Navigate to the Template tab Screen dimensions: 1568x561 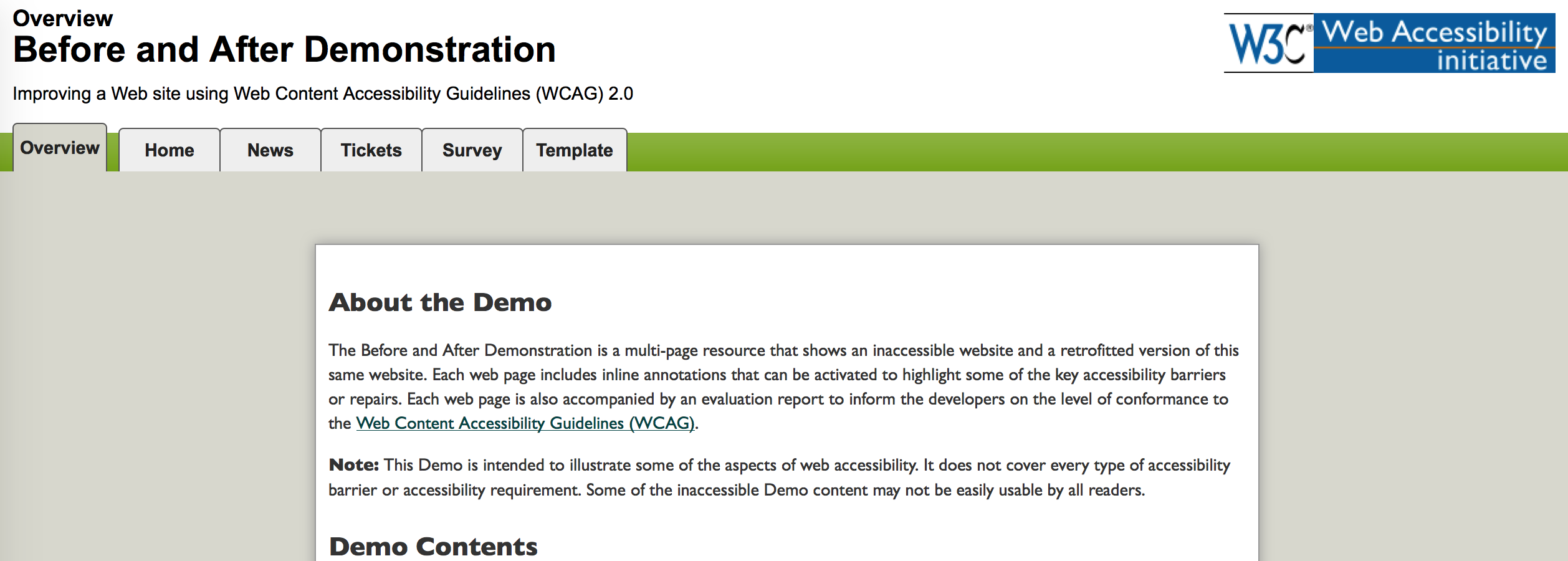[x=575, y=151]
